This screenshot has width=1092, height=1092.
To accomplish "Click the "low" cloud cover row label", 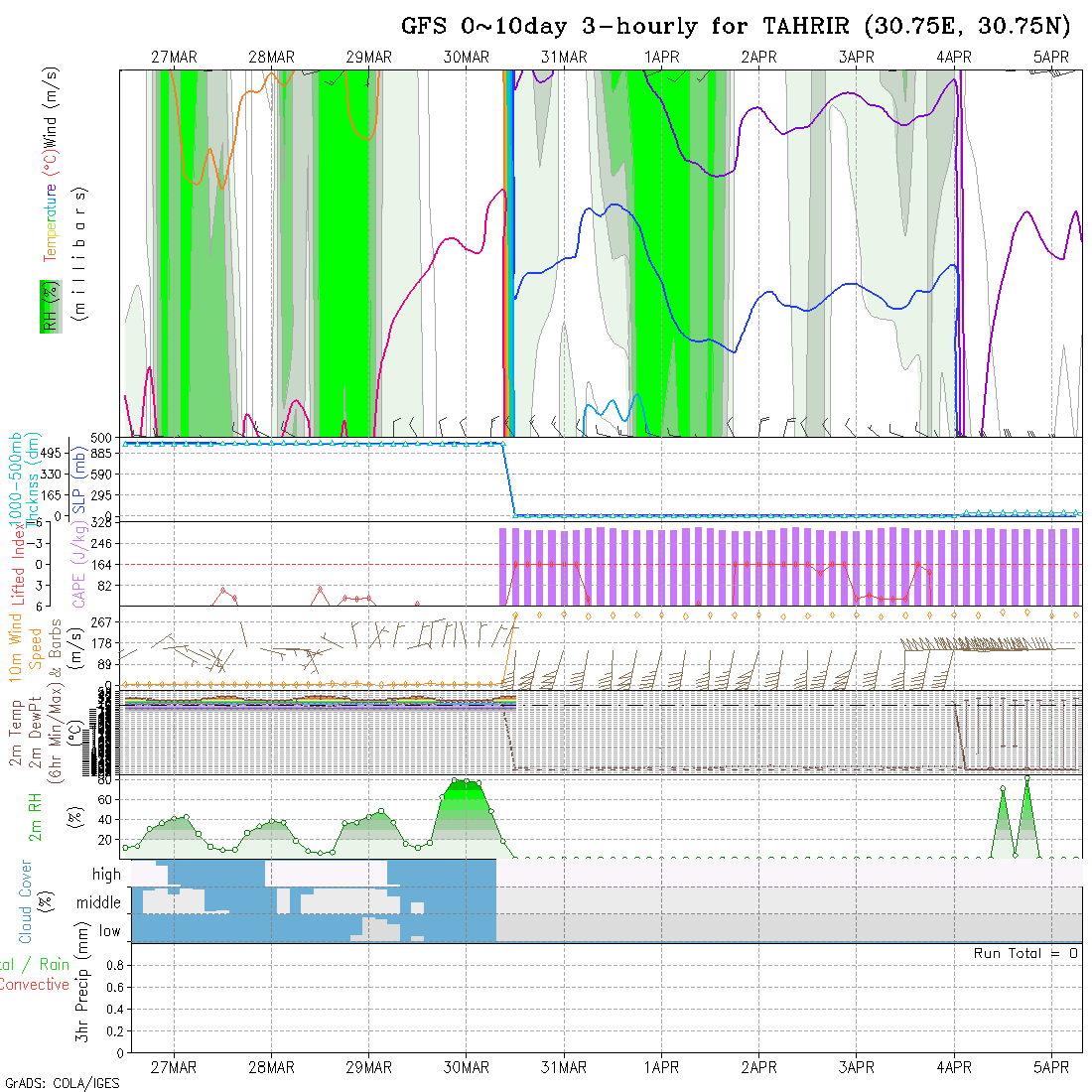I will 109,931.
